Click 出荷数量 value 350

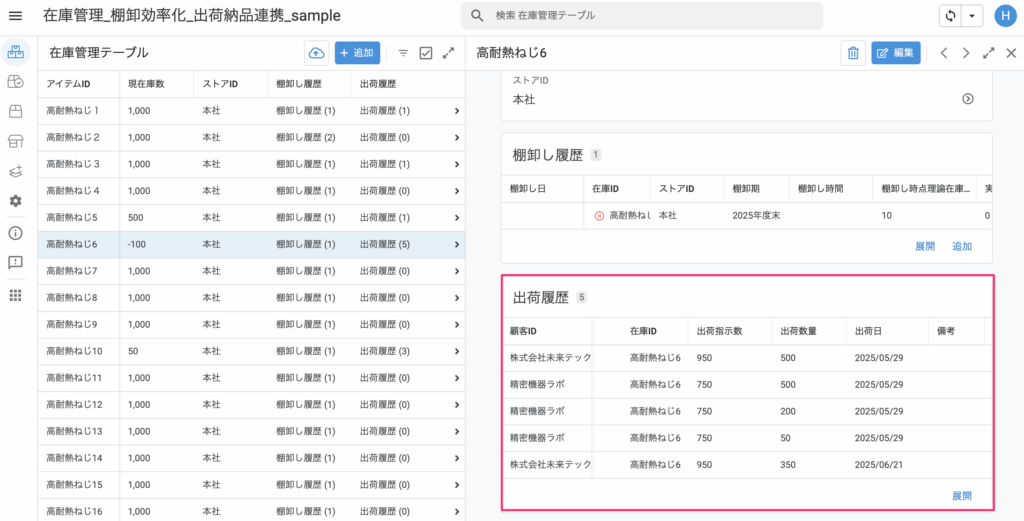pyautogui.click(x=788, y=465)
